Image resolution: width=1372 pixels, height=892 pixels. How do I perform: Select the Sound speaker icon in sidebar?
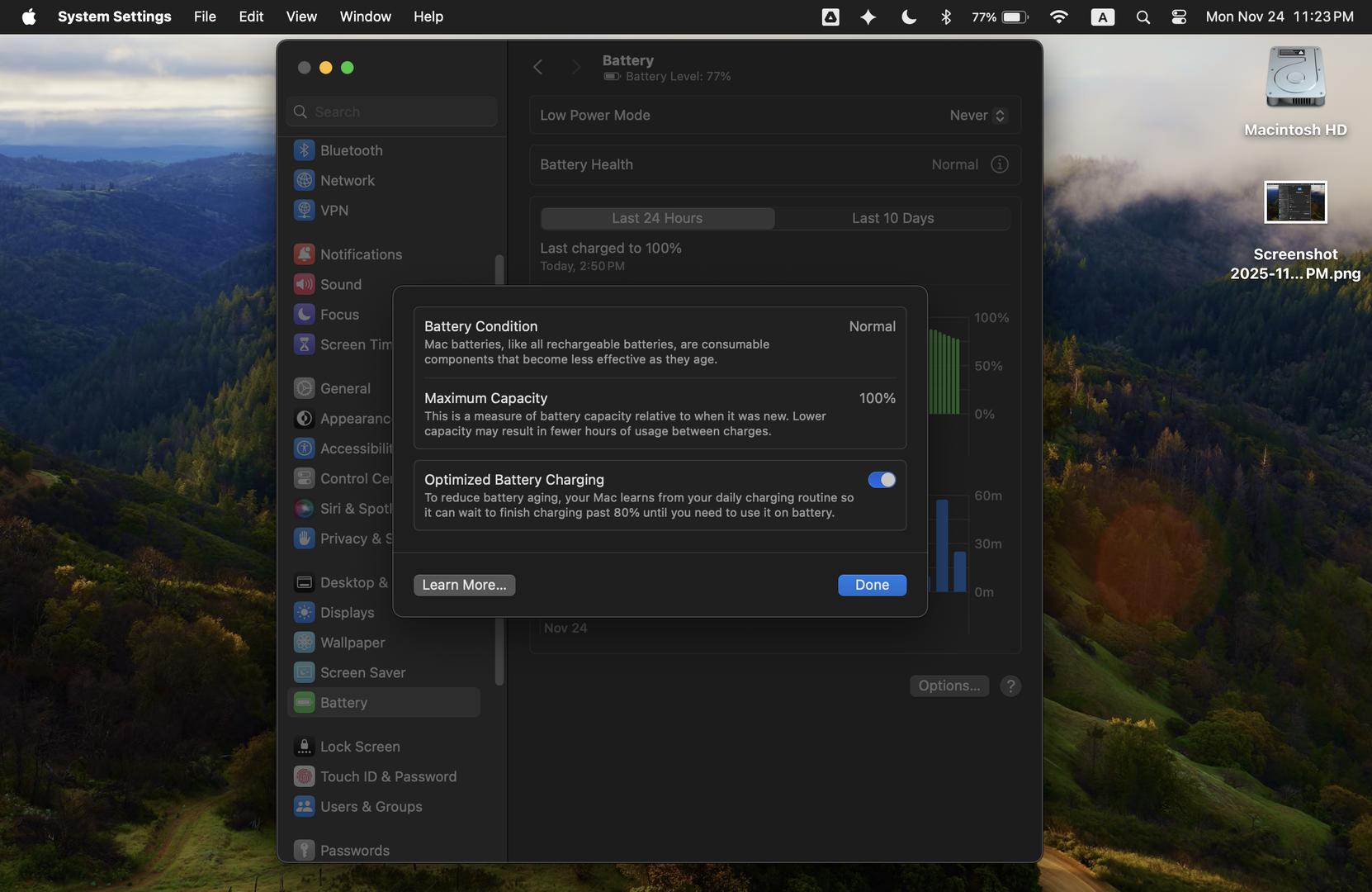pyautogui.click(x=305, y=284)
